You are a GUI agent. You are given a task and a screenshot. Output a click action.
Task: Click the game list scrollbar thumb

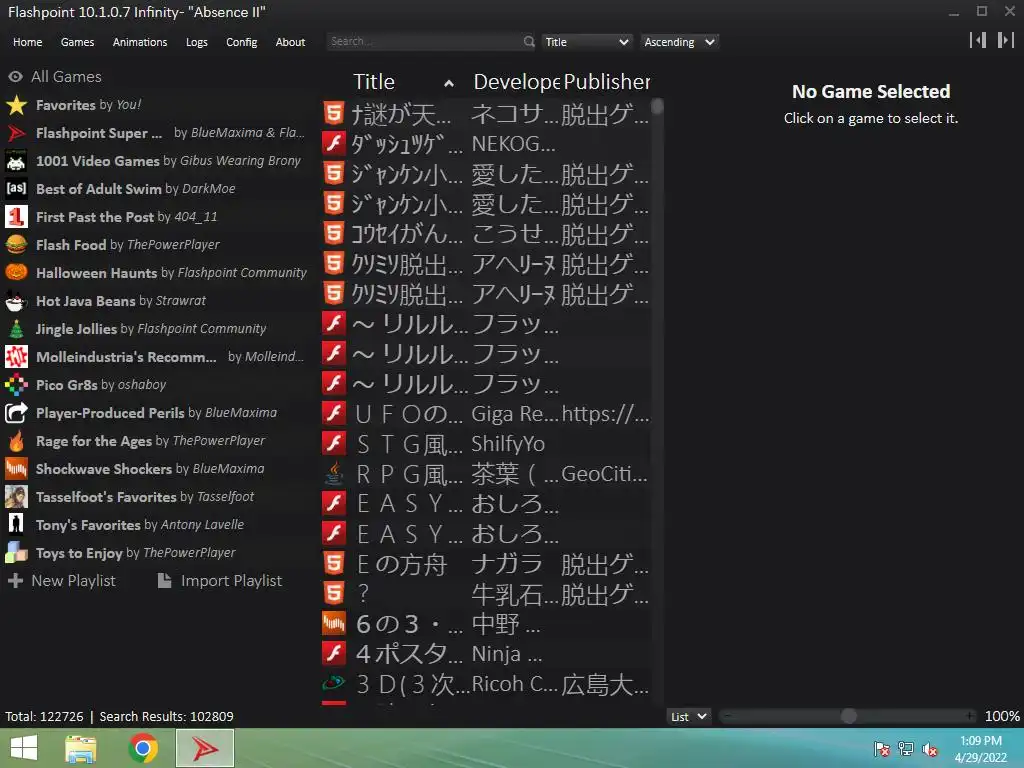658,106
